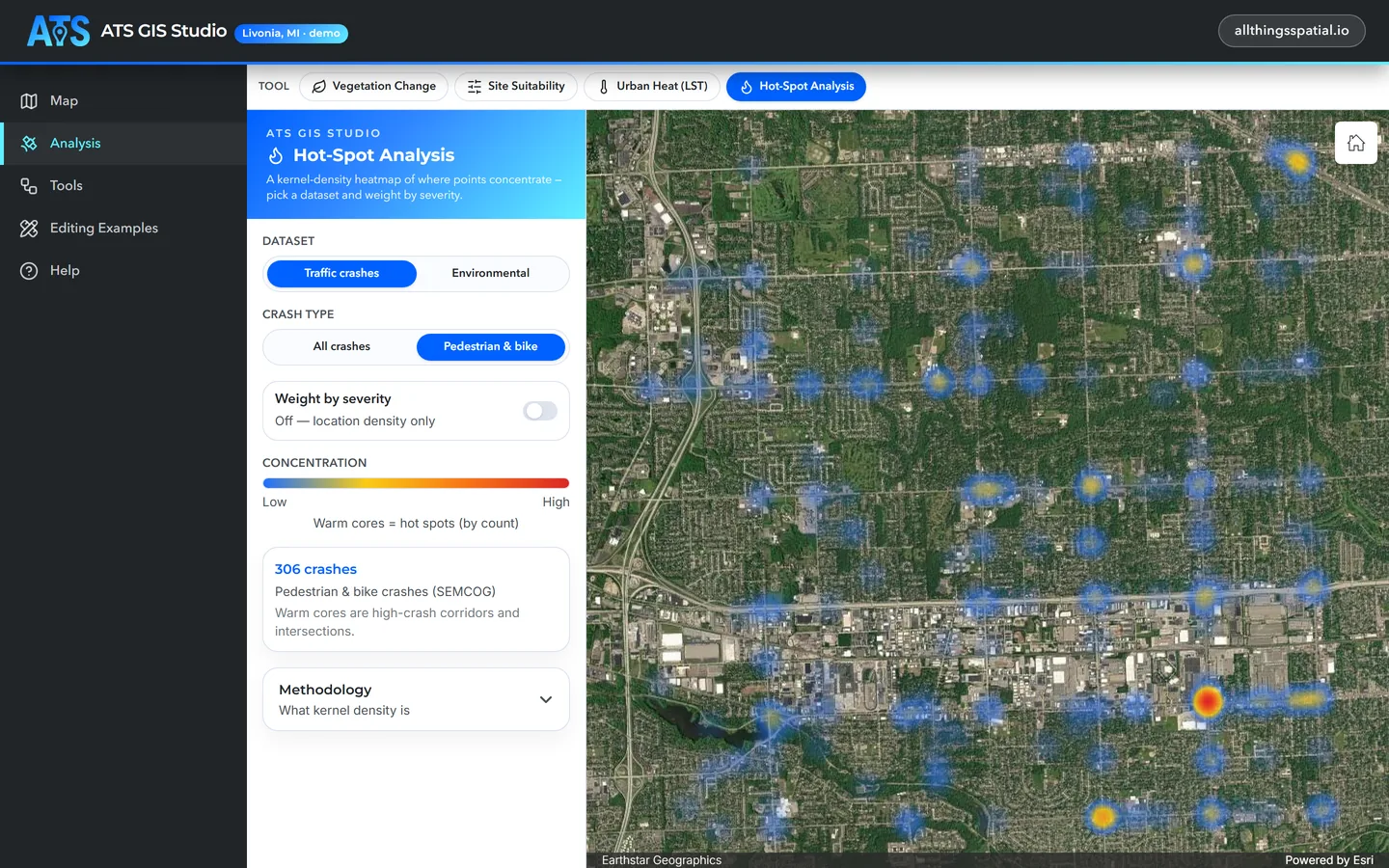Image resolution: width=1389 pixels, height=868 pixels.
Task: Click the flame icon on Hot-Spot Analysis tab
Action: coord(746,87)
